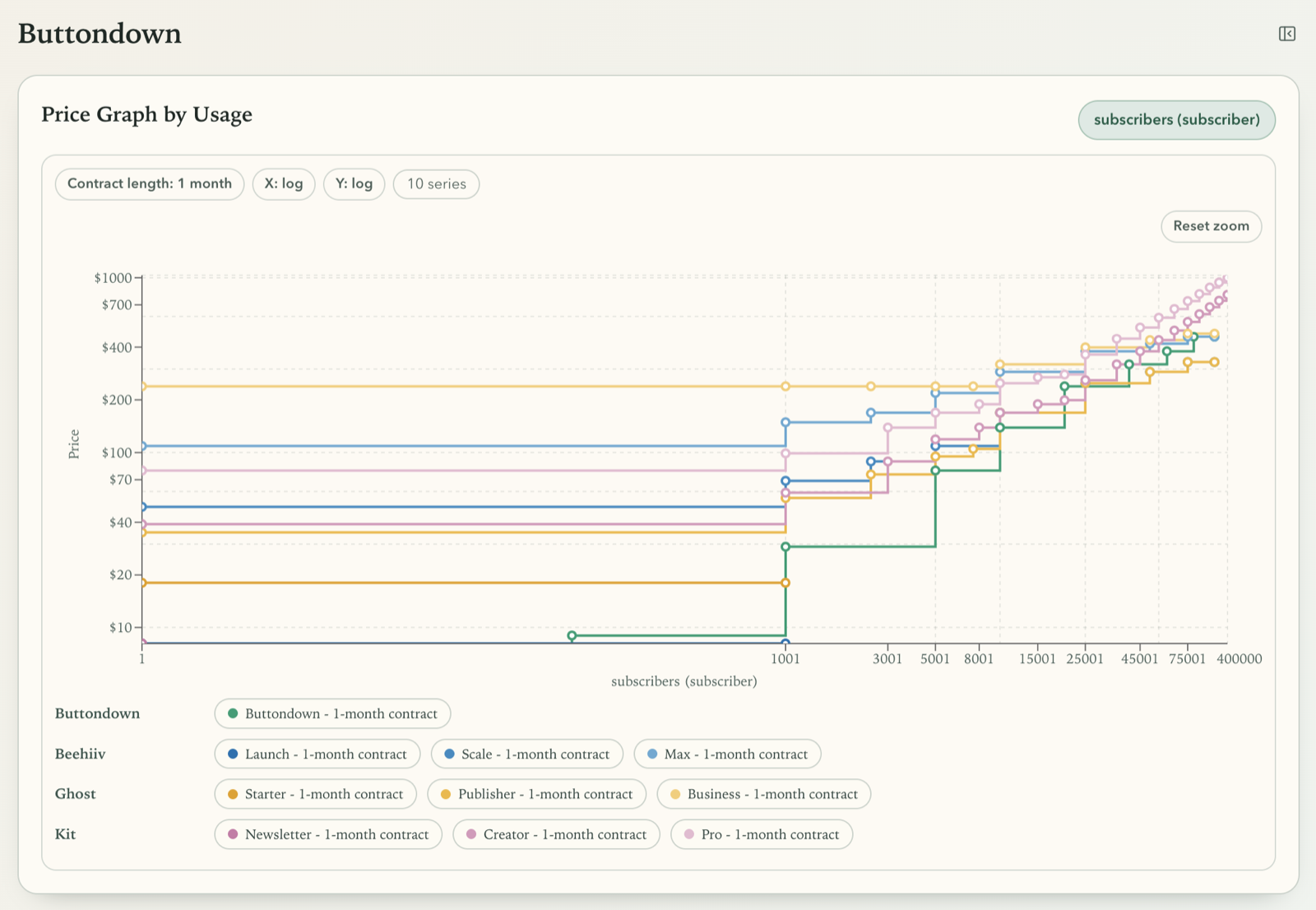Click the Reset zoom button
1316x910 pixels.
pyautogui.click(x=1211, y=226)
